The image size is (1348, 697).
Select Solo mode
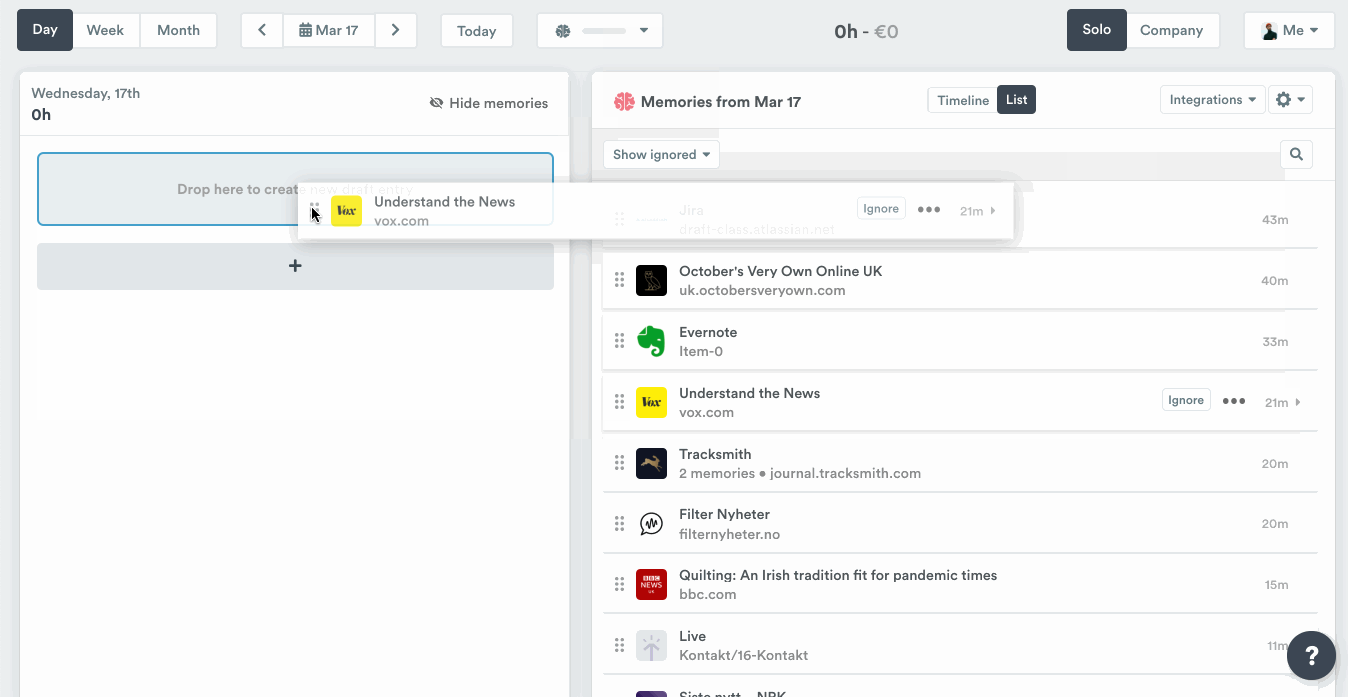(x=1096, y=30)
